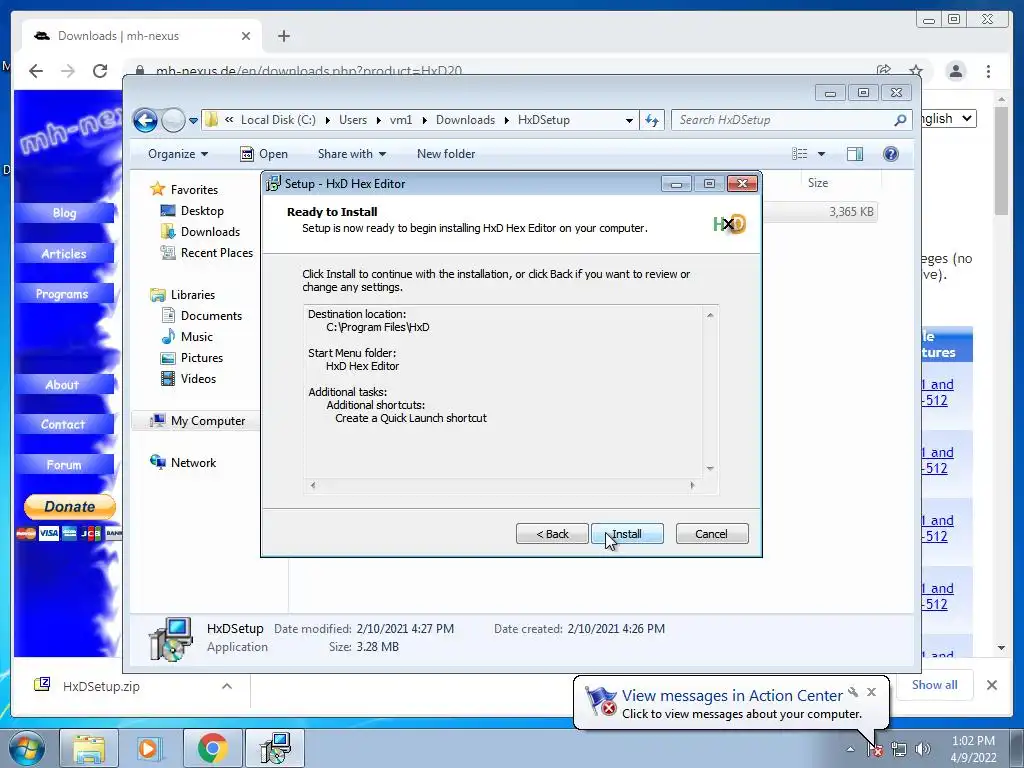
Task: Close the Chrome downloads bar
Action: pyautogui.click(x=991, y=685)
